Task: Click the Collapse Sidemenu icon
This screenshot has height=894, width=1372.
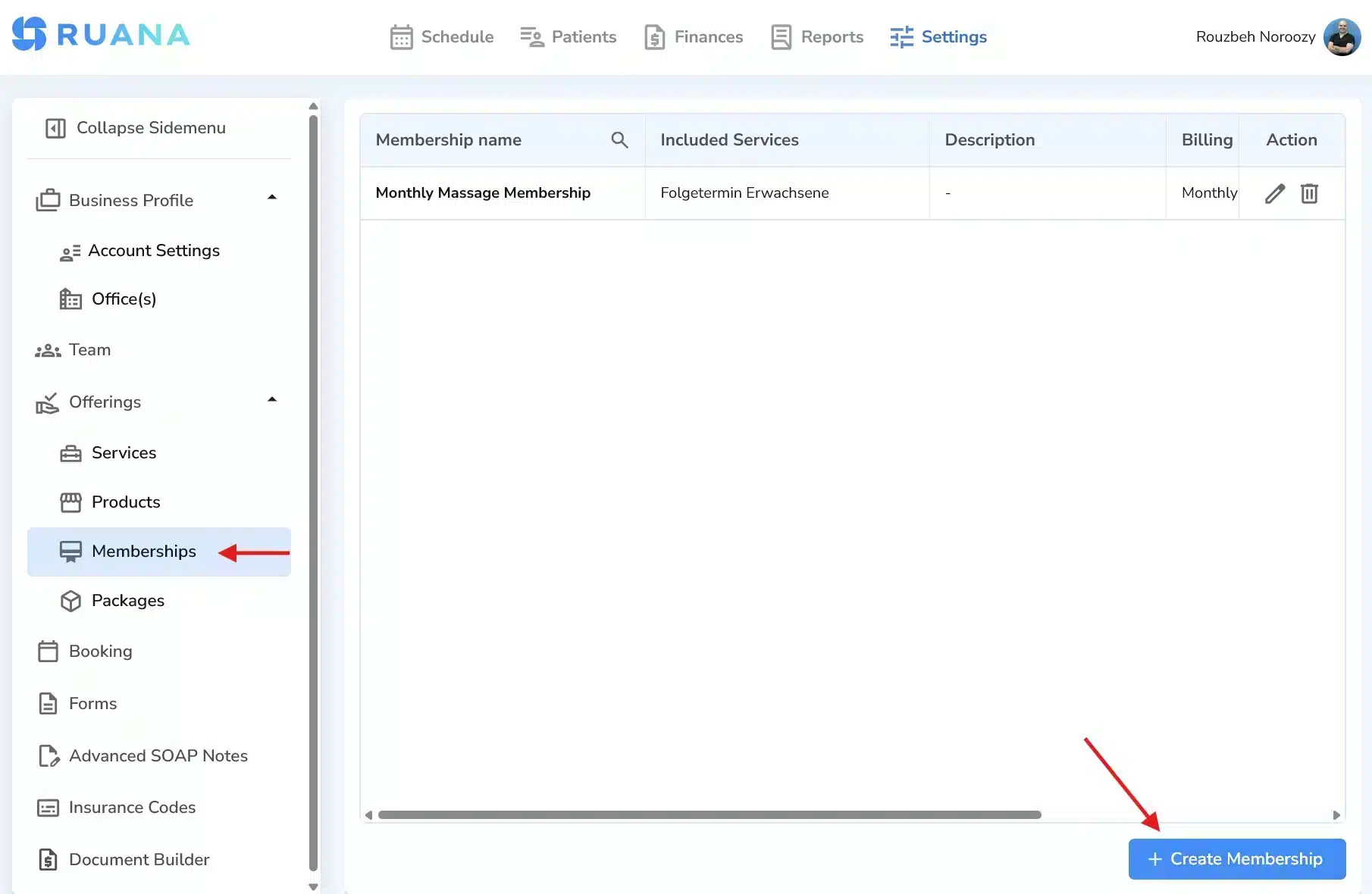Action: coord(55,128)
